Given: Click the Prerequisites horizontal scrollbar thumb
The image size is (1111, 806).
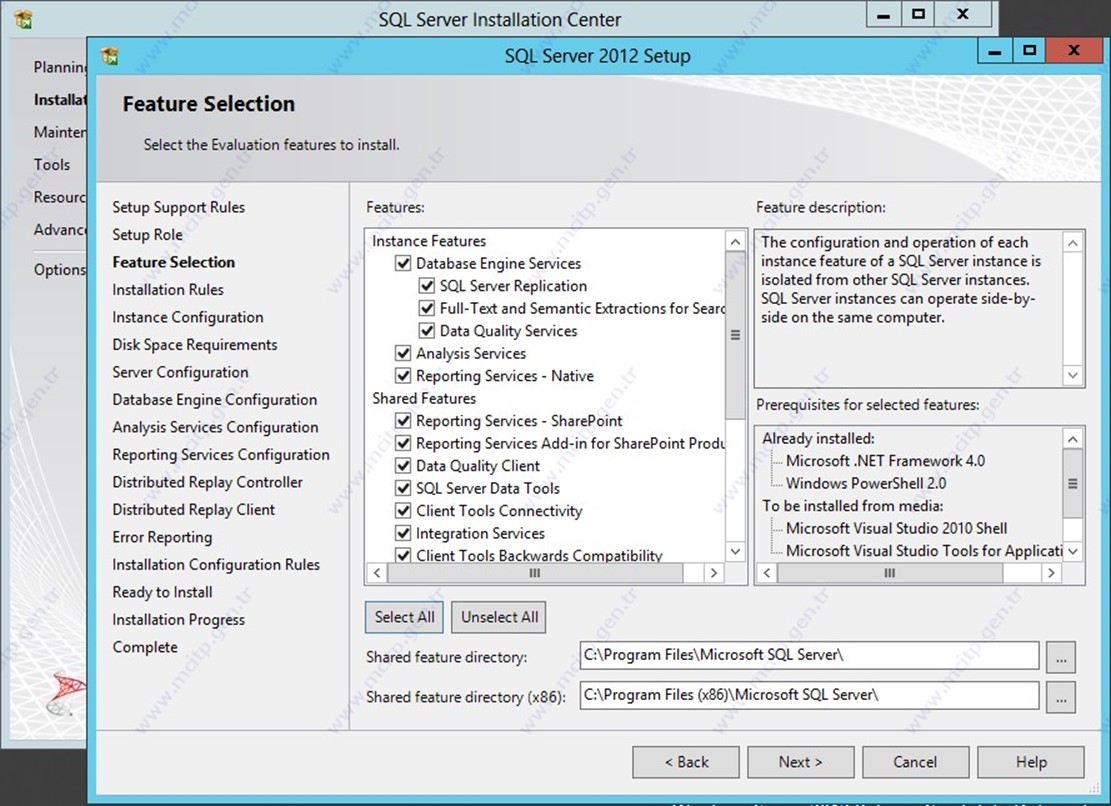Looking at the screenshot, I should (x=890, y=572).
